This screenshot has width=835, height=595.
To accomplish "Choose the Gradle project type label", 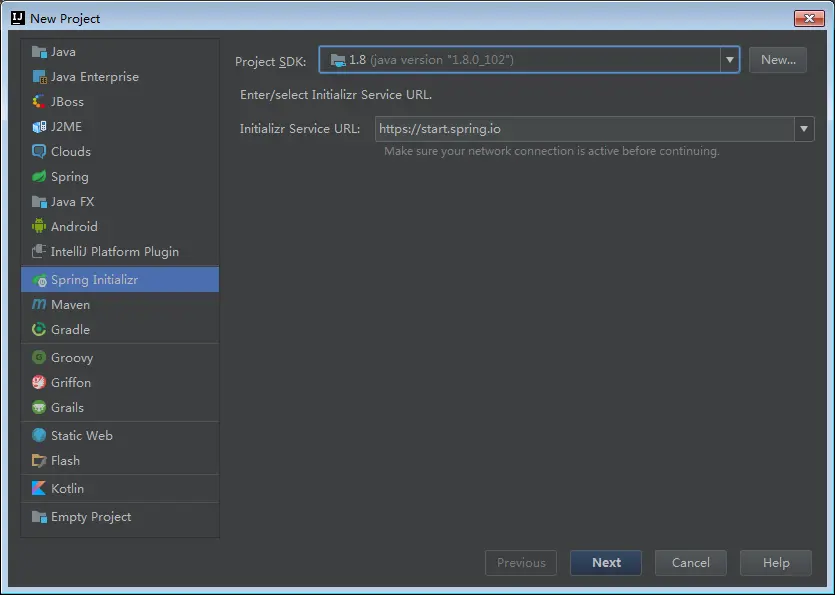I will 70,330.
